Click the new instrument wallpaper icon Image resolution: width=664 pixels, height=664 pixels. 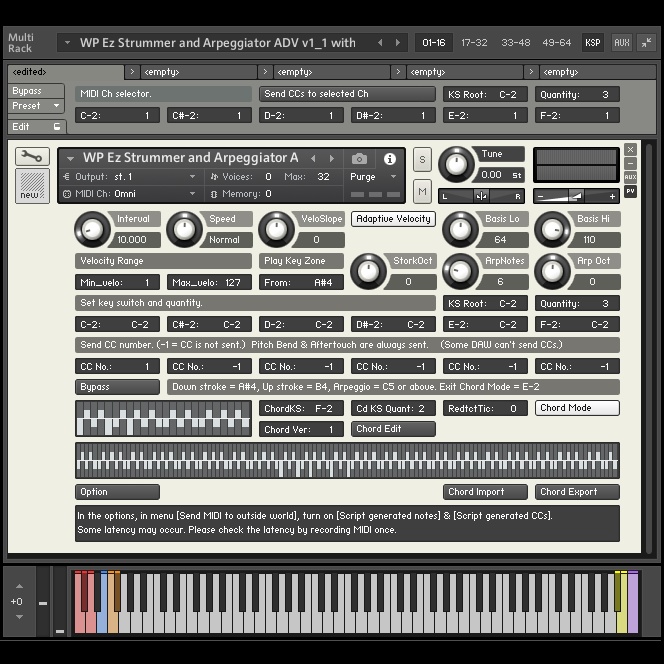coord(32,186)
